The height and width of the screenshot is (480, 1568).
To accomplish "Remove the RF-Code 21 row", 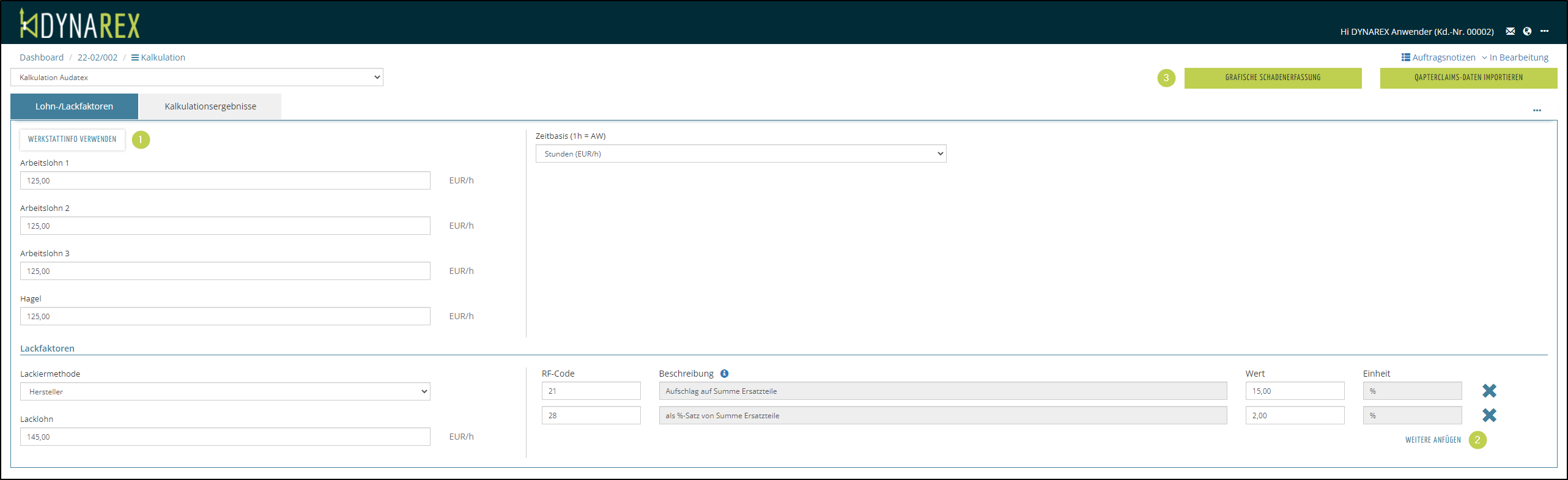I will 1489,391.
